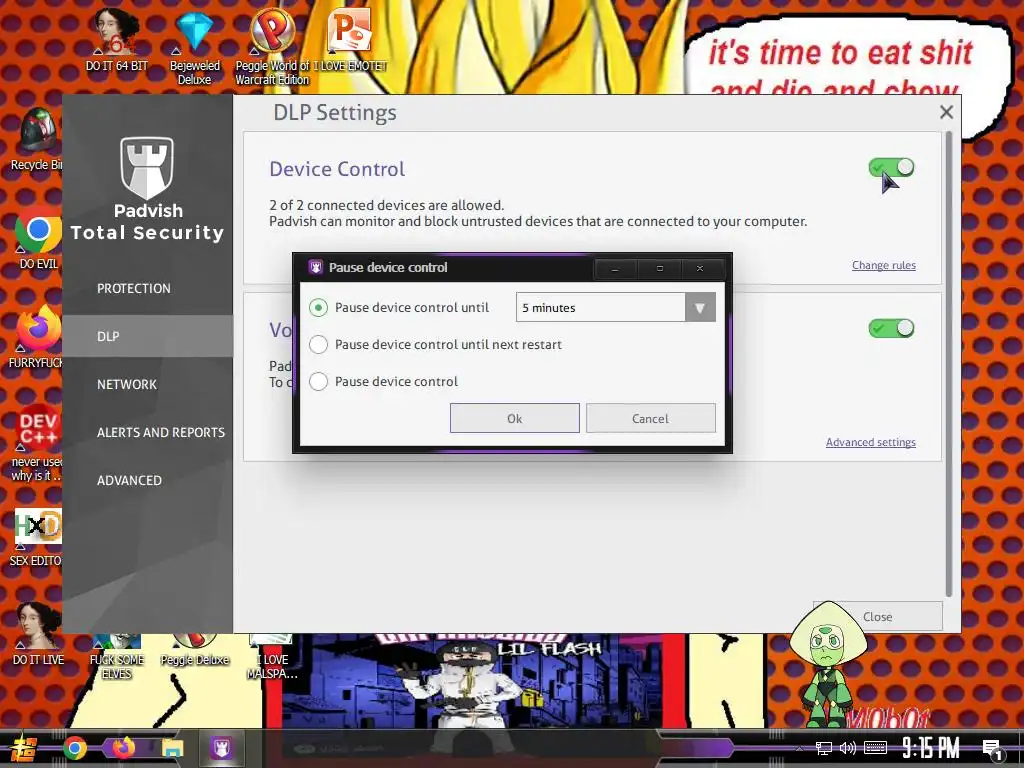Click the 9:15 PM taskbar clock
Screen dimensions: 1024x768
[931, 748]
